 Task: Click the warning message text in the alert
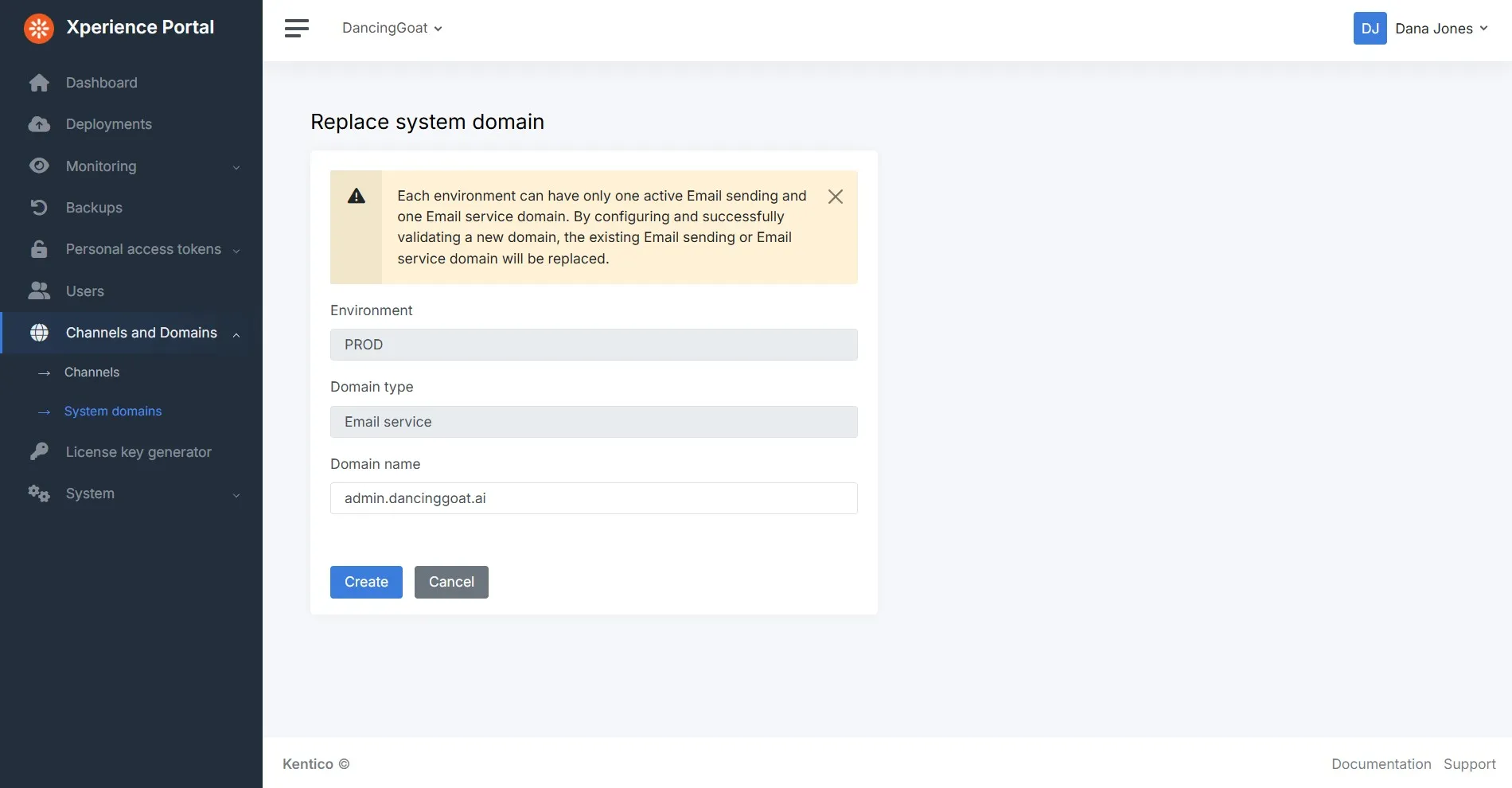tap(602, 227)
